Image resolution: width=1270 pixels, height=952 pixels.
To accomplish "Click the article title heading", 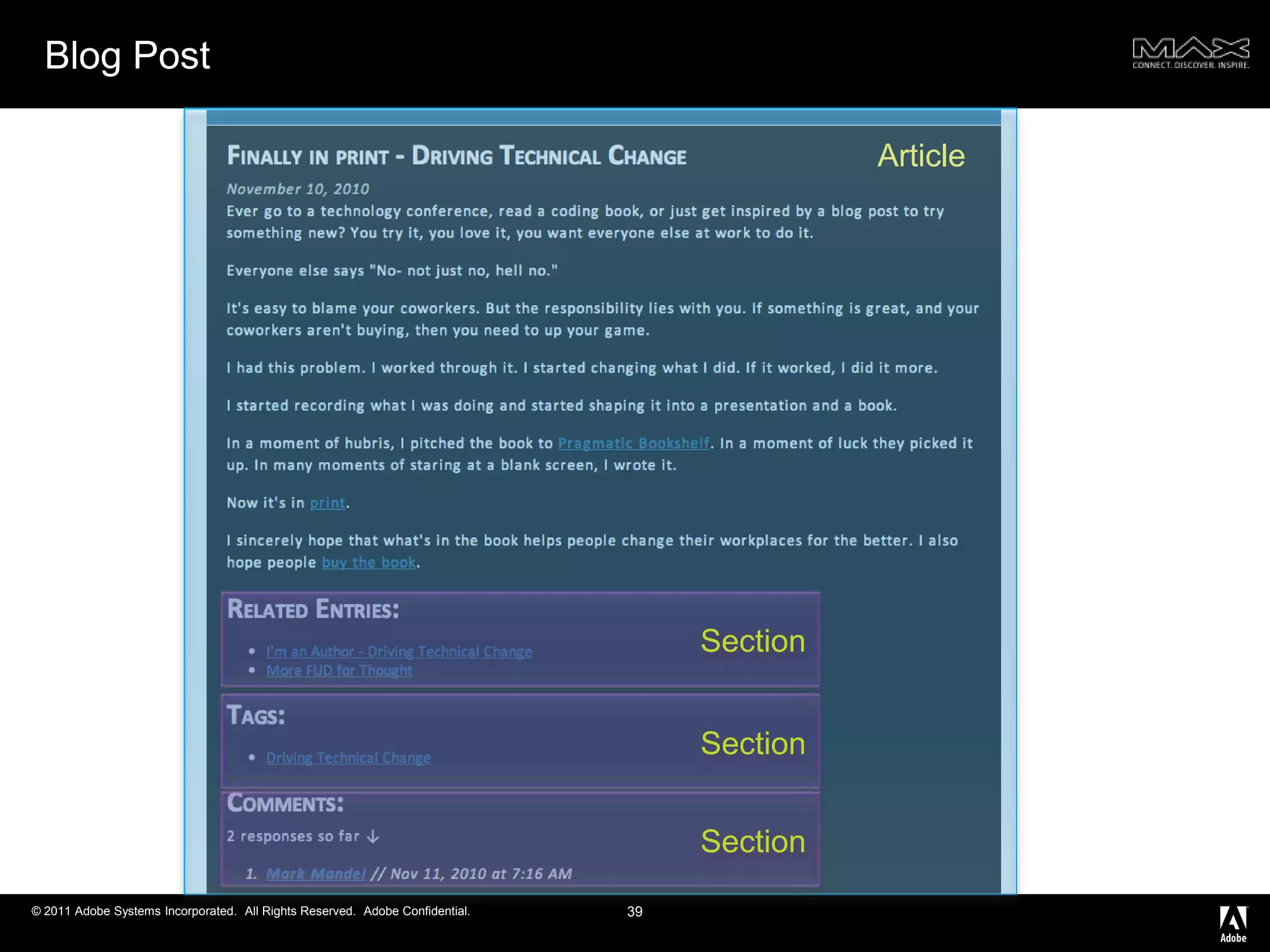I will coord(456,156).
